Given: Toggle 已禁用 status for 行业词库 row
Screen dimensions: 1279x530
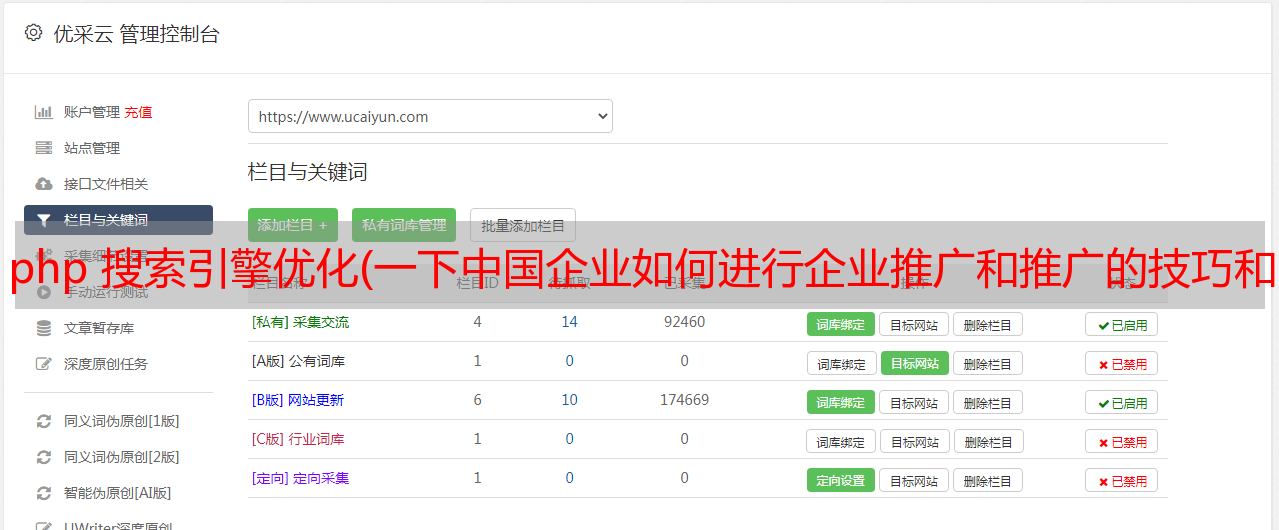Looking at the screenshot, I should (1122, 441).
